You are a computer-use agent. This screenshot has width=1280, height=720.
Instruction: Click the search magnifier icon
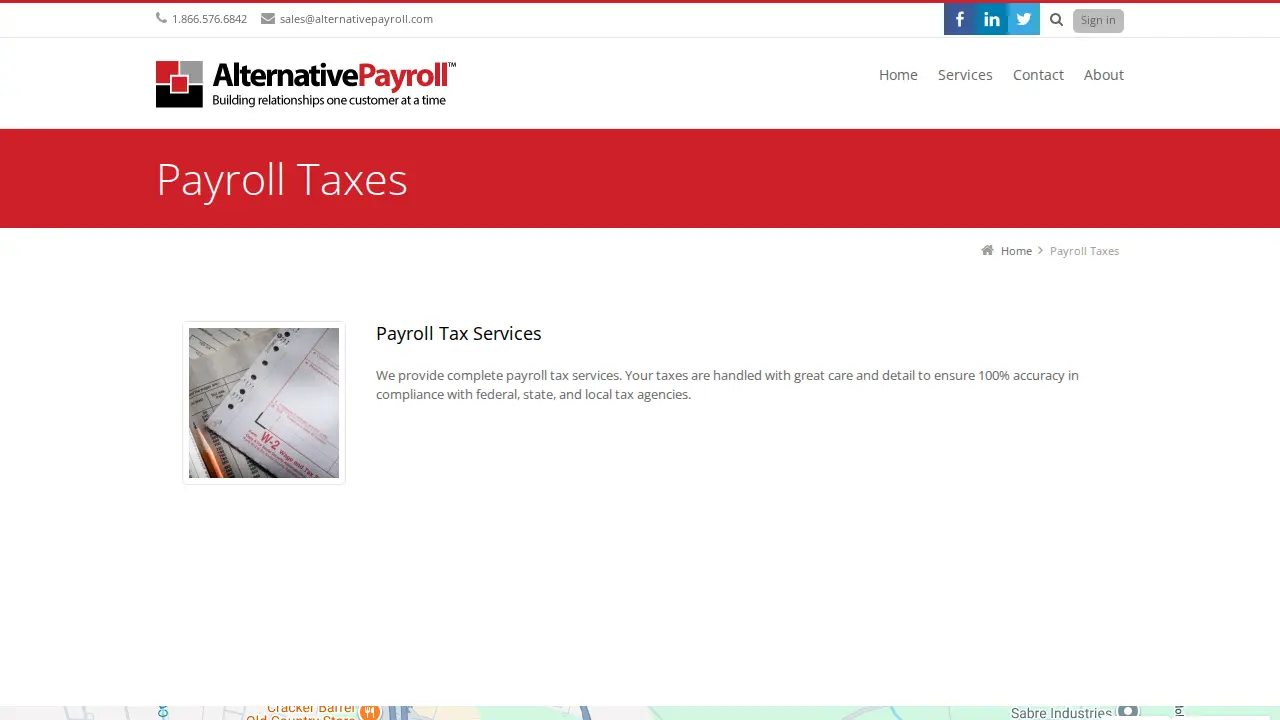click(x=1056, y=19)
